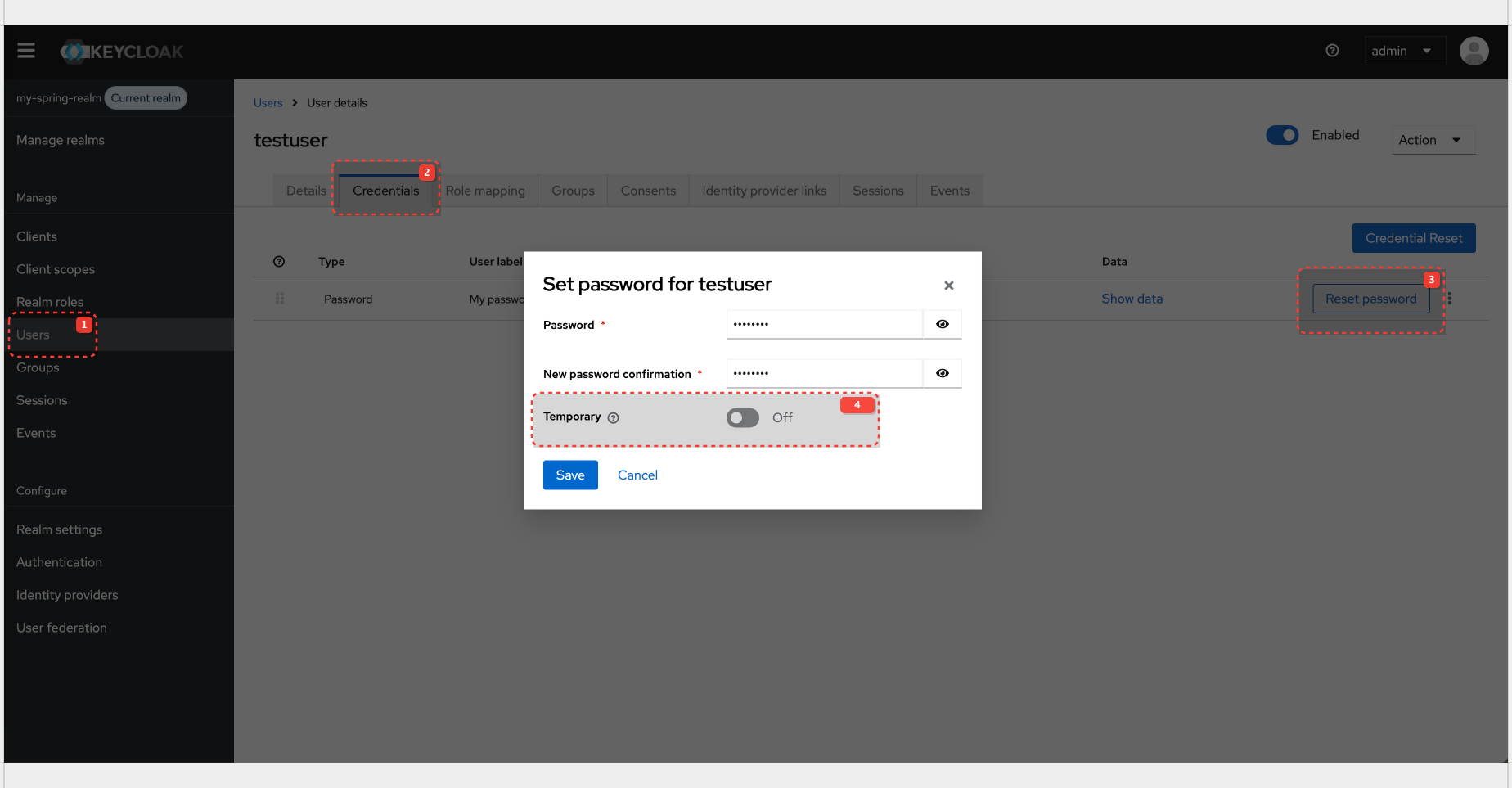The width and height of the screenshot is (1512, 788).
Task: Open the kebab menu next to Reset password
Action: (x=1449, y=298)
